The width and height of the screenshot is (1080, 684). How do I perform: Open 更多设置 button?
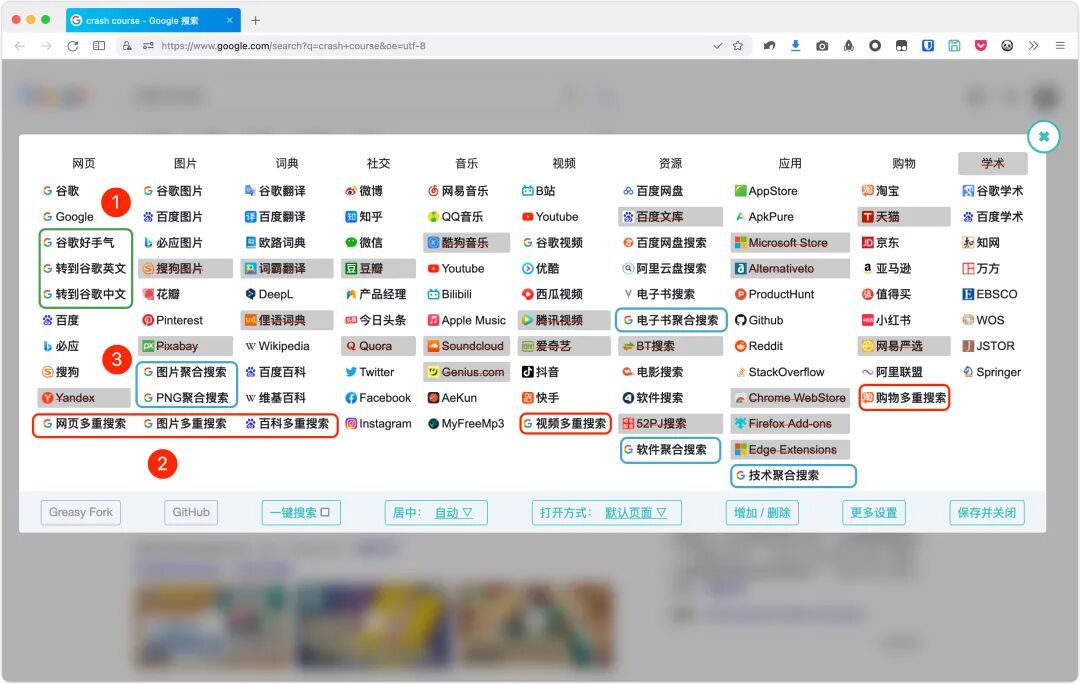coord(873,512)
